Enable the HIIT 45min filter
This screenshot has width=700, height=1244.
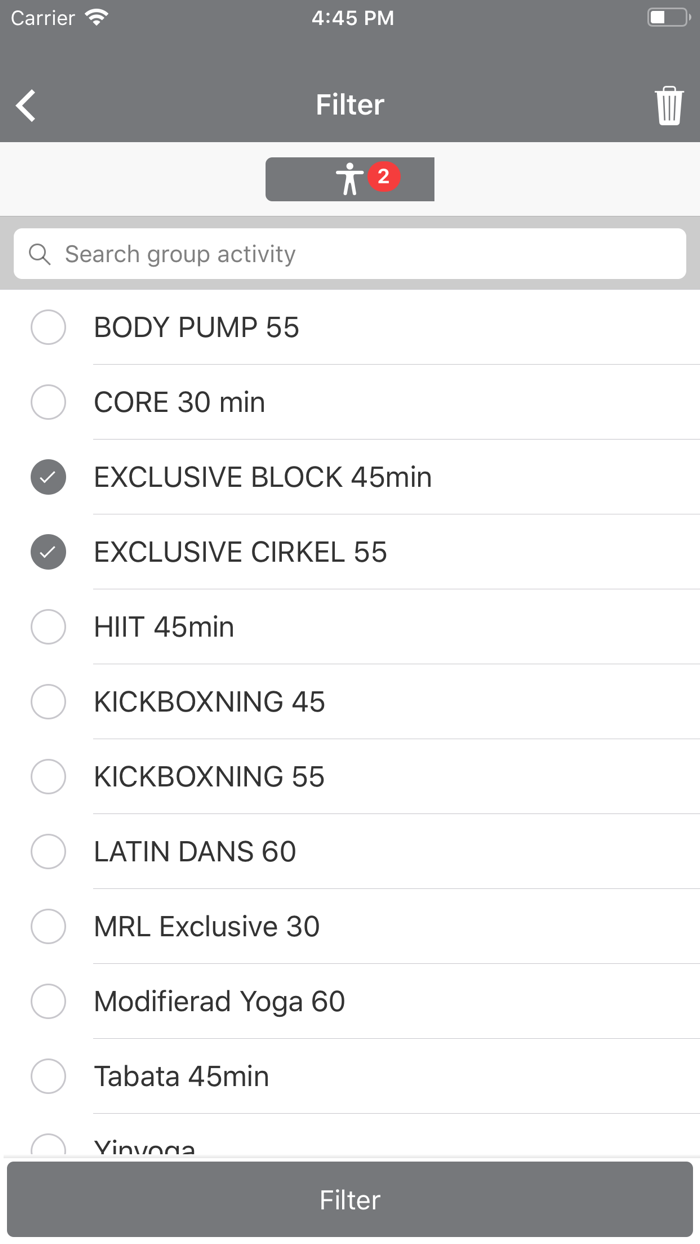click(48, 627)
